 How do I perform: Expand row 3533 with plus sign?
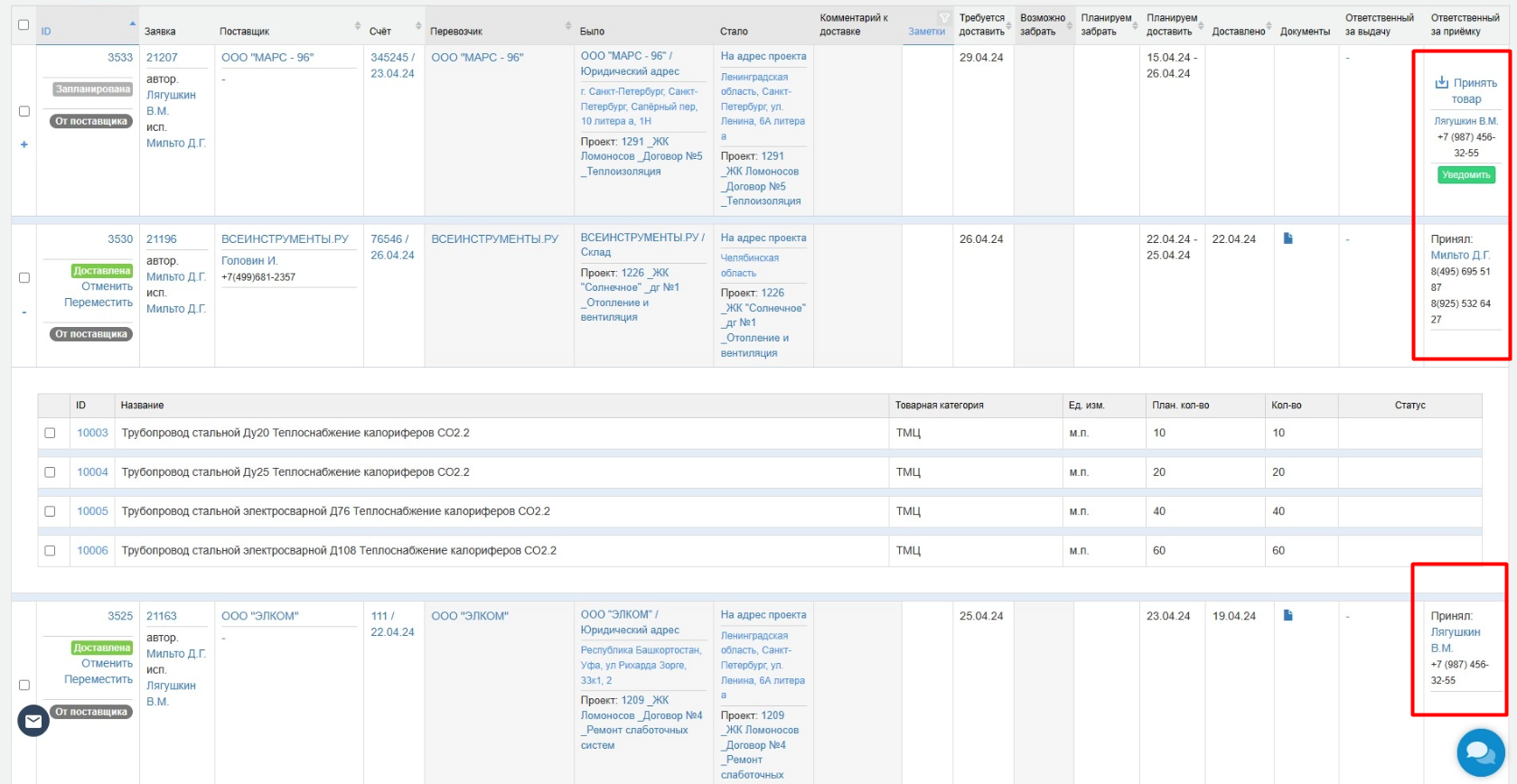(24, 145)
